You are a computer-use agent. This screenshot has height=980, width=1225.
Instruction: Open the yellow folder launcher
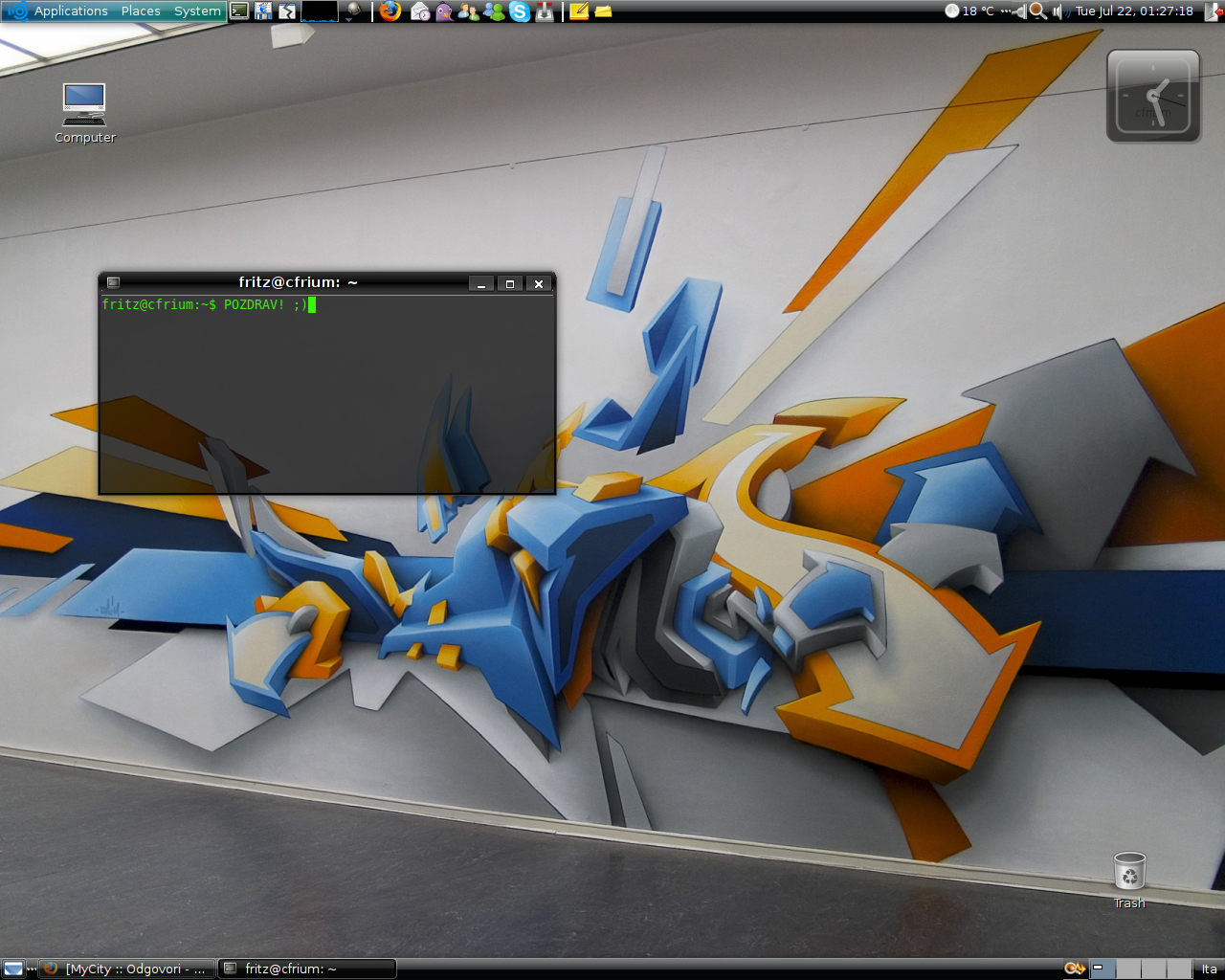[x=603, y=11]
